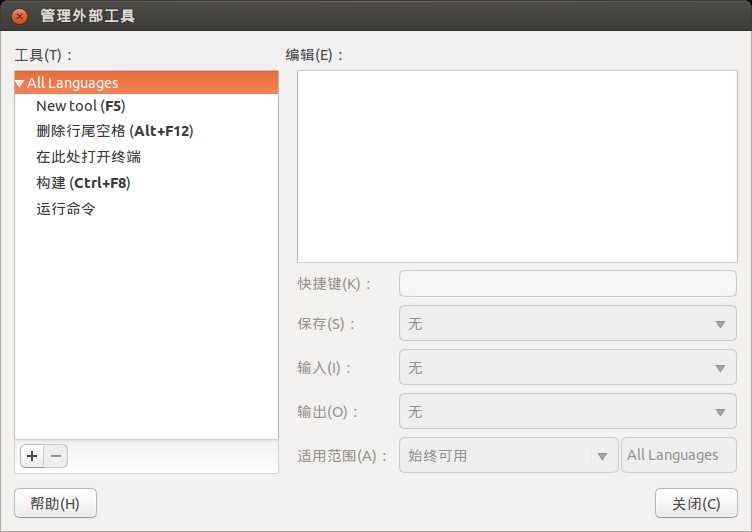Click the minus button to remove a tool
The image size is (752, 532).
[56, 456]
